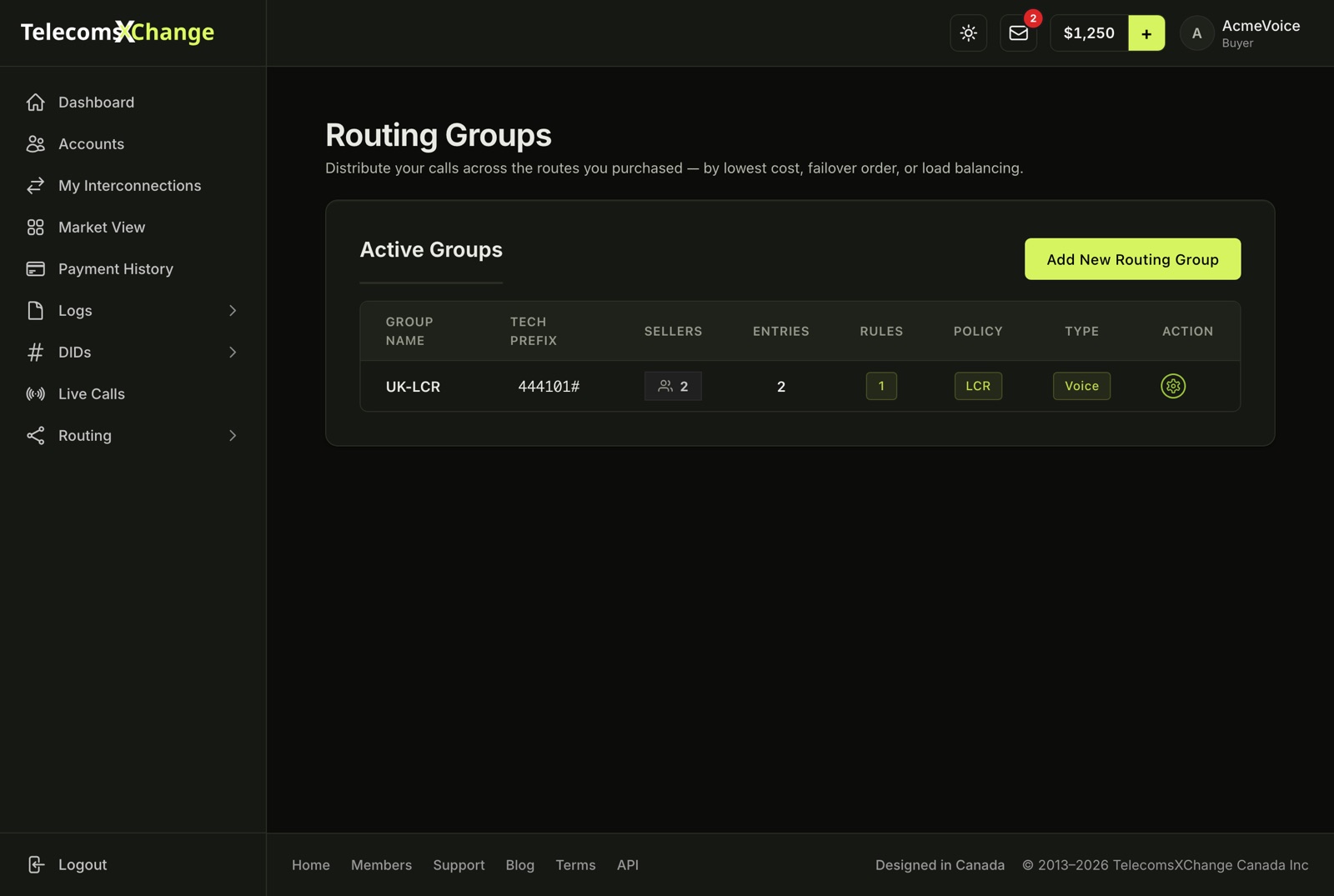The width and height of the screenshot is (1334, 896).
Task: Open the API footer link
Action: [628, 865]
